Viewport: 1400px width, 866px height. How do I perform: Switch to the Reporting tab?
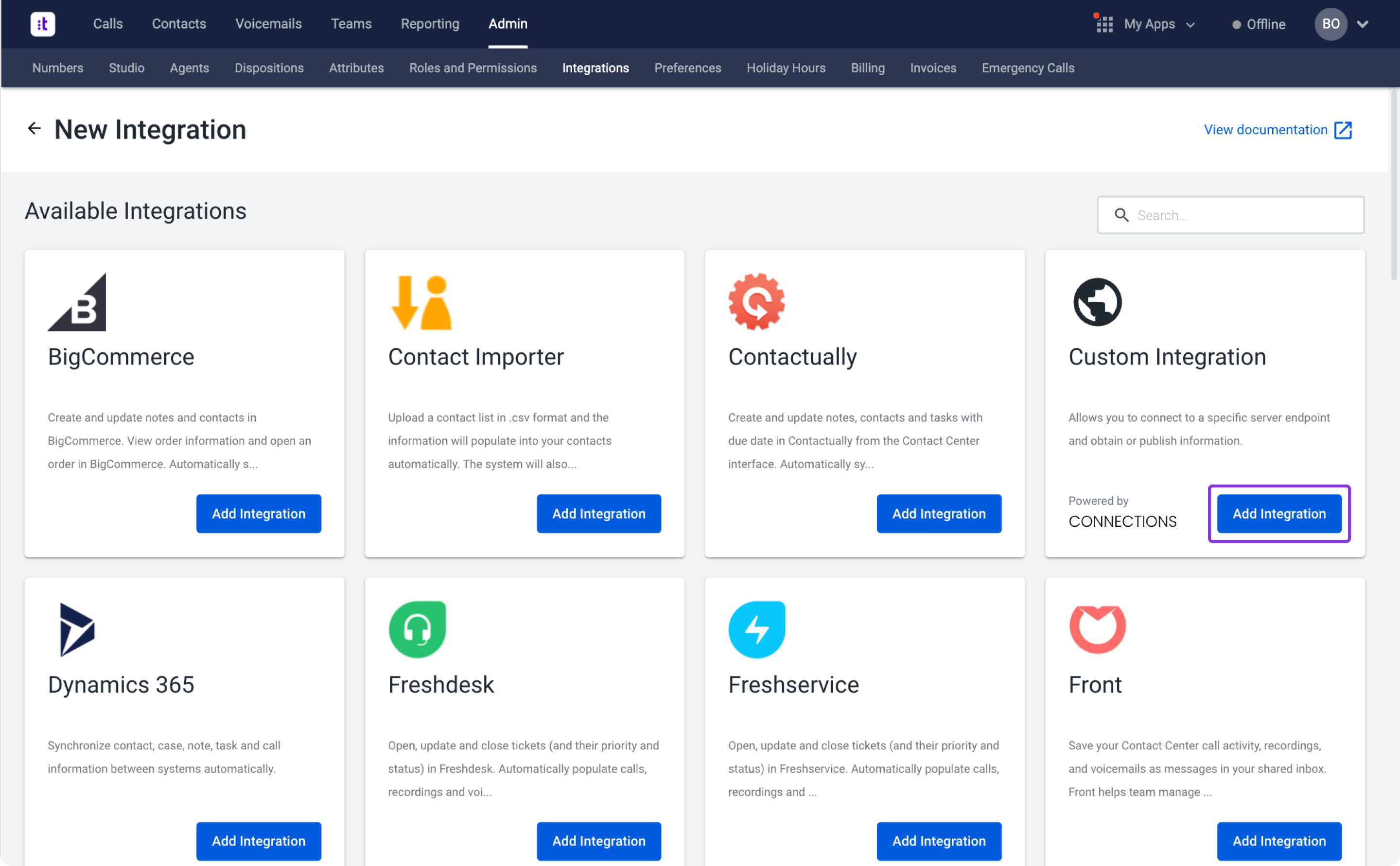click(430, 24)
